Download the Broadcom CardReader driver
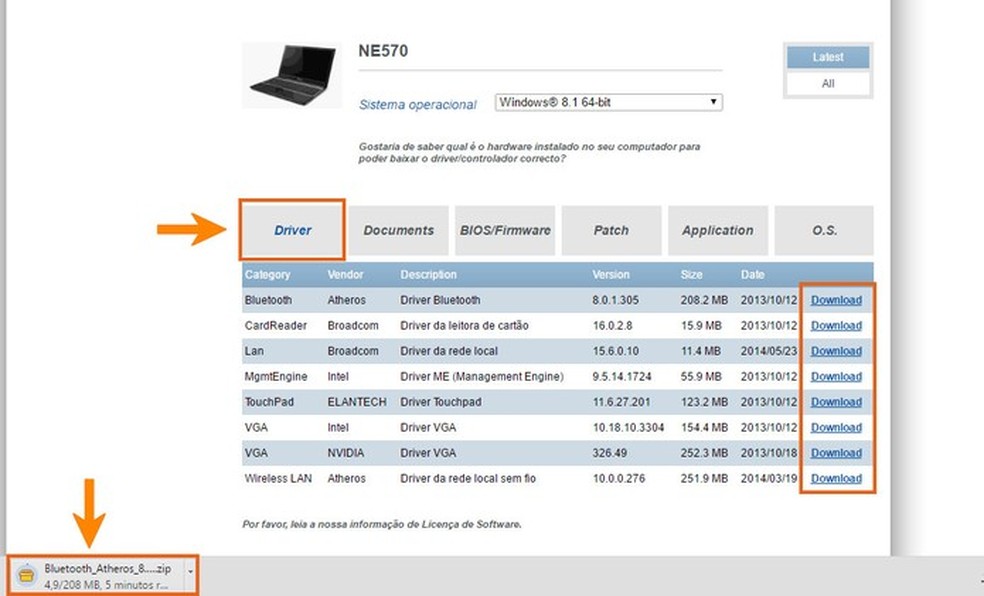The image size is (984, 596). pyautogui.click(x=836, y=325)
